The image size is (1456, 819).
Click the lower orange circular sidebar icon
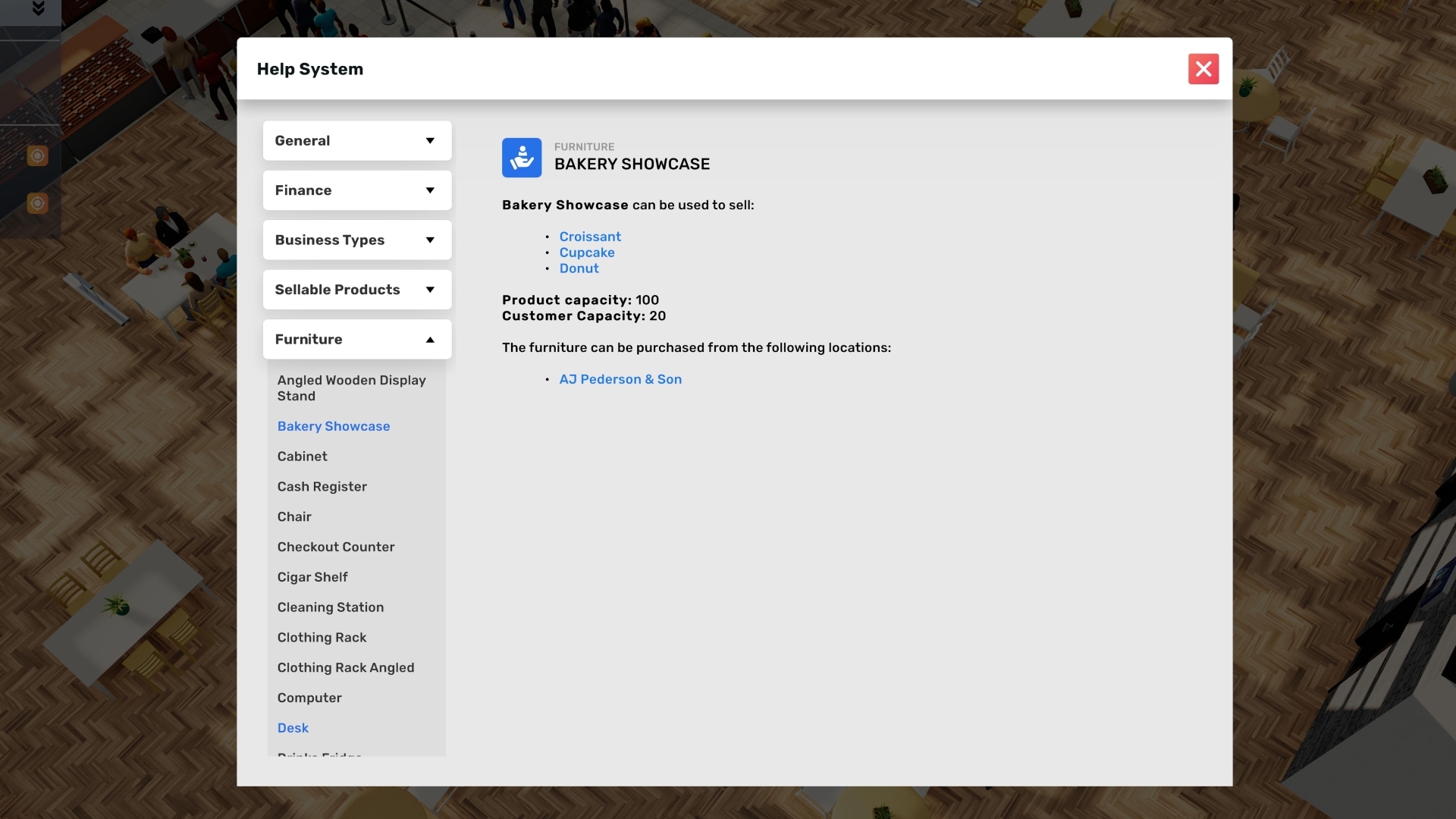click(x=37, y=203)
